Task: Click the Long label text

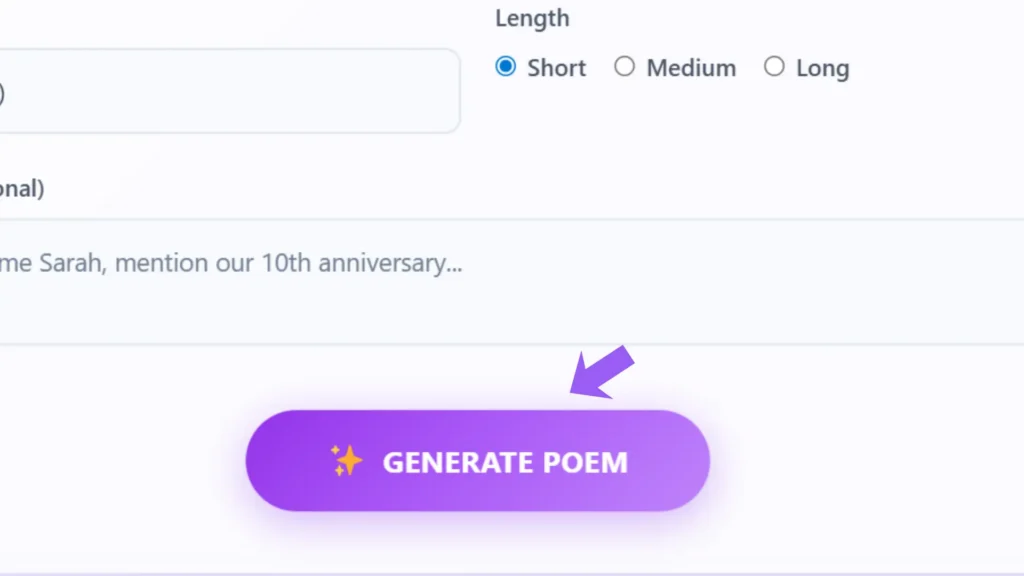Action: (823, 67)
